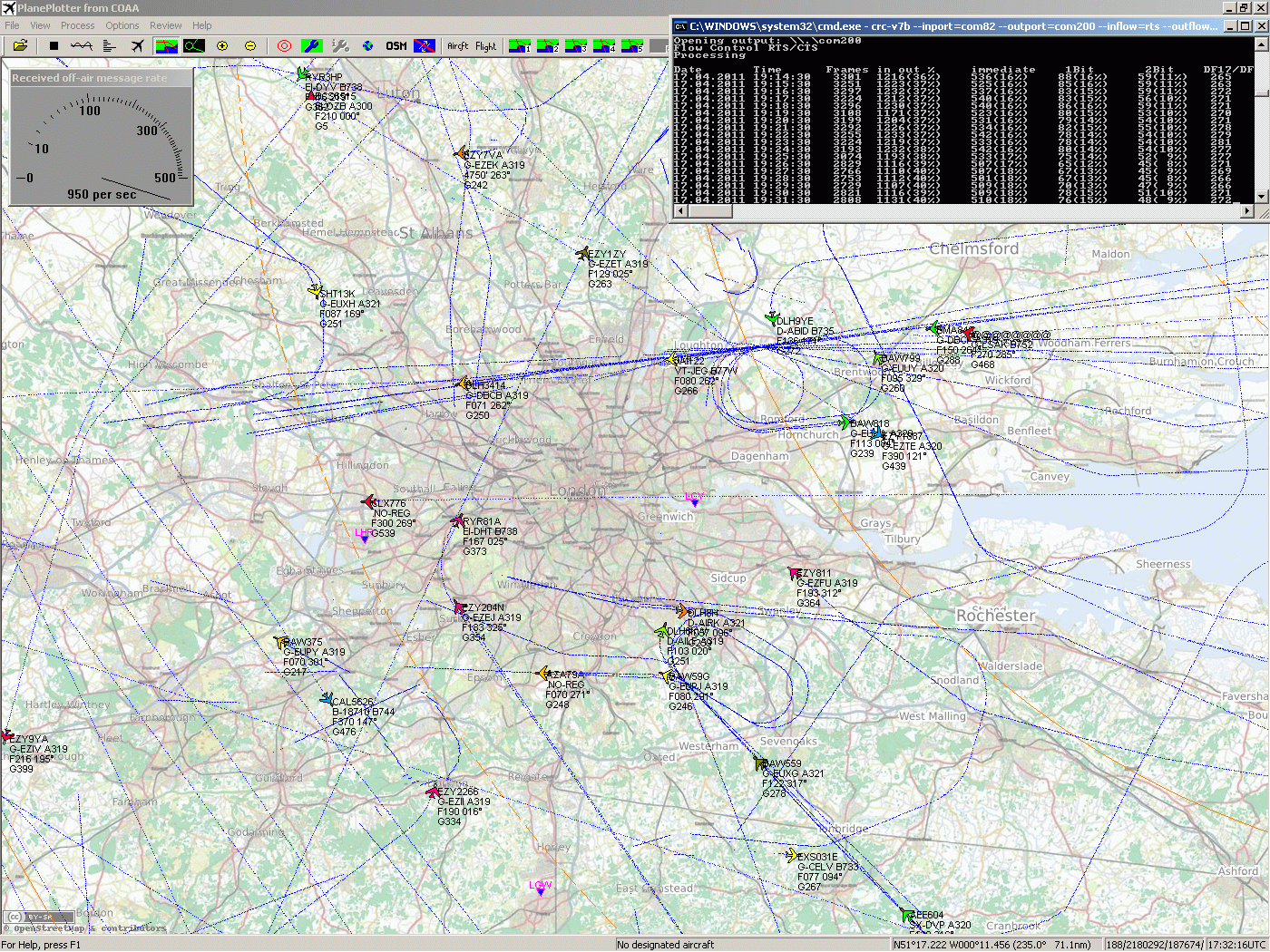Load quick chart number 3

[x=576, y=45]
